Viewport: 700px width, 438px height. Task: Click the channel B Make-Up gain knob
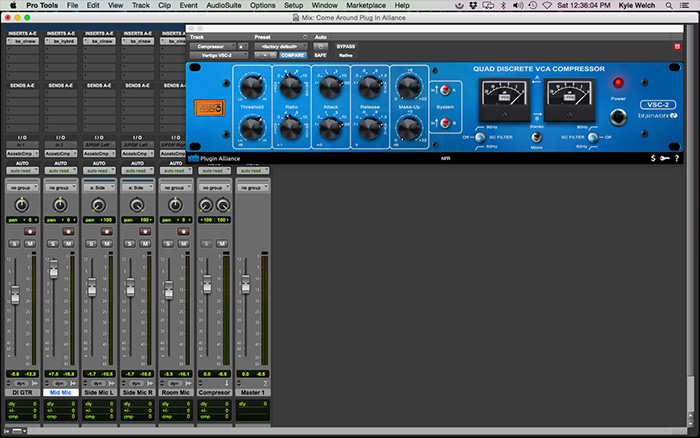(408, 127)
